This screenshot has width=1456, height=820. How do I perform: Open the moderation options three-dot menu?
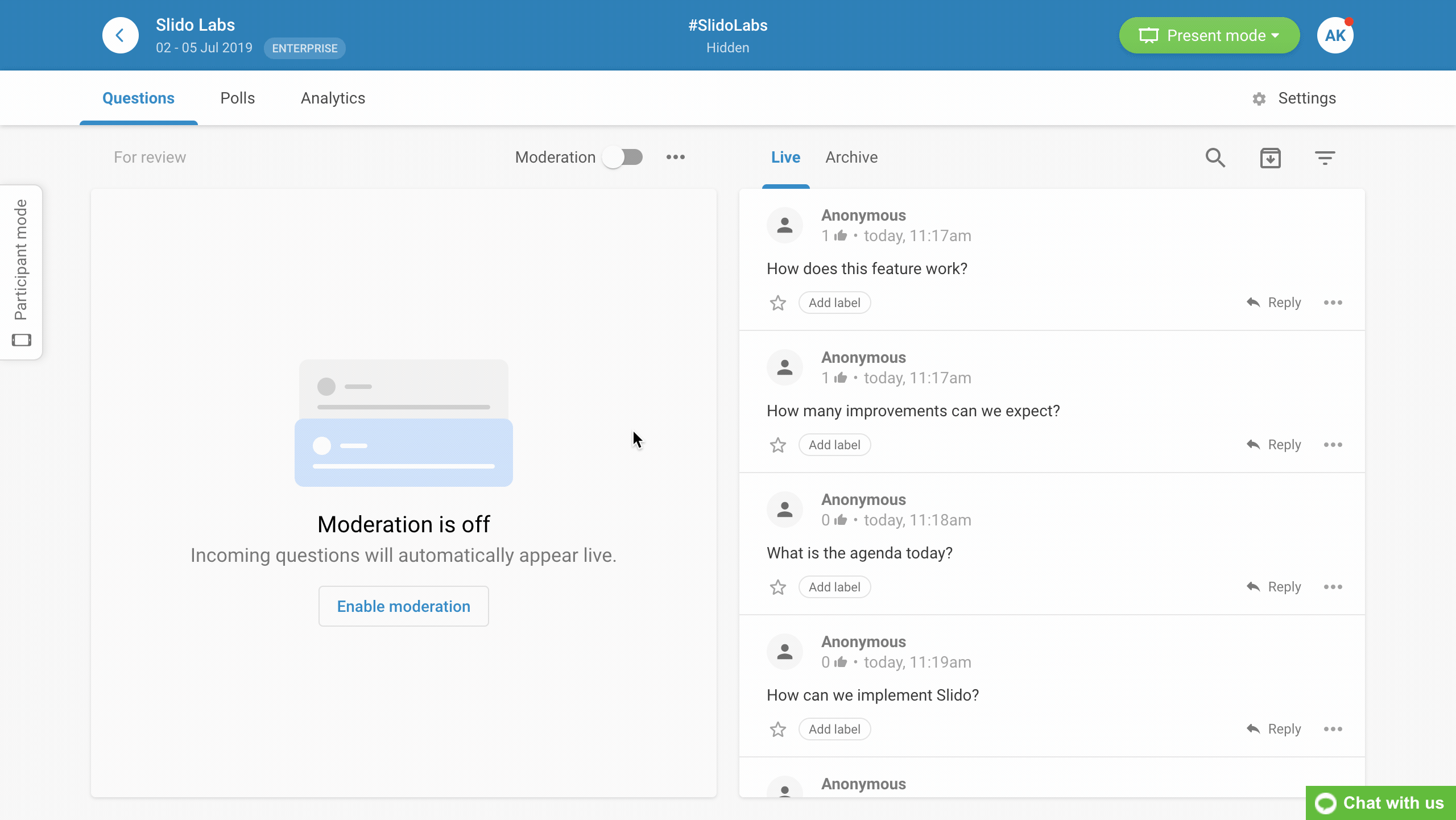(676, 157)
